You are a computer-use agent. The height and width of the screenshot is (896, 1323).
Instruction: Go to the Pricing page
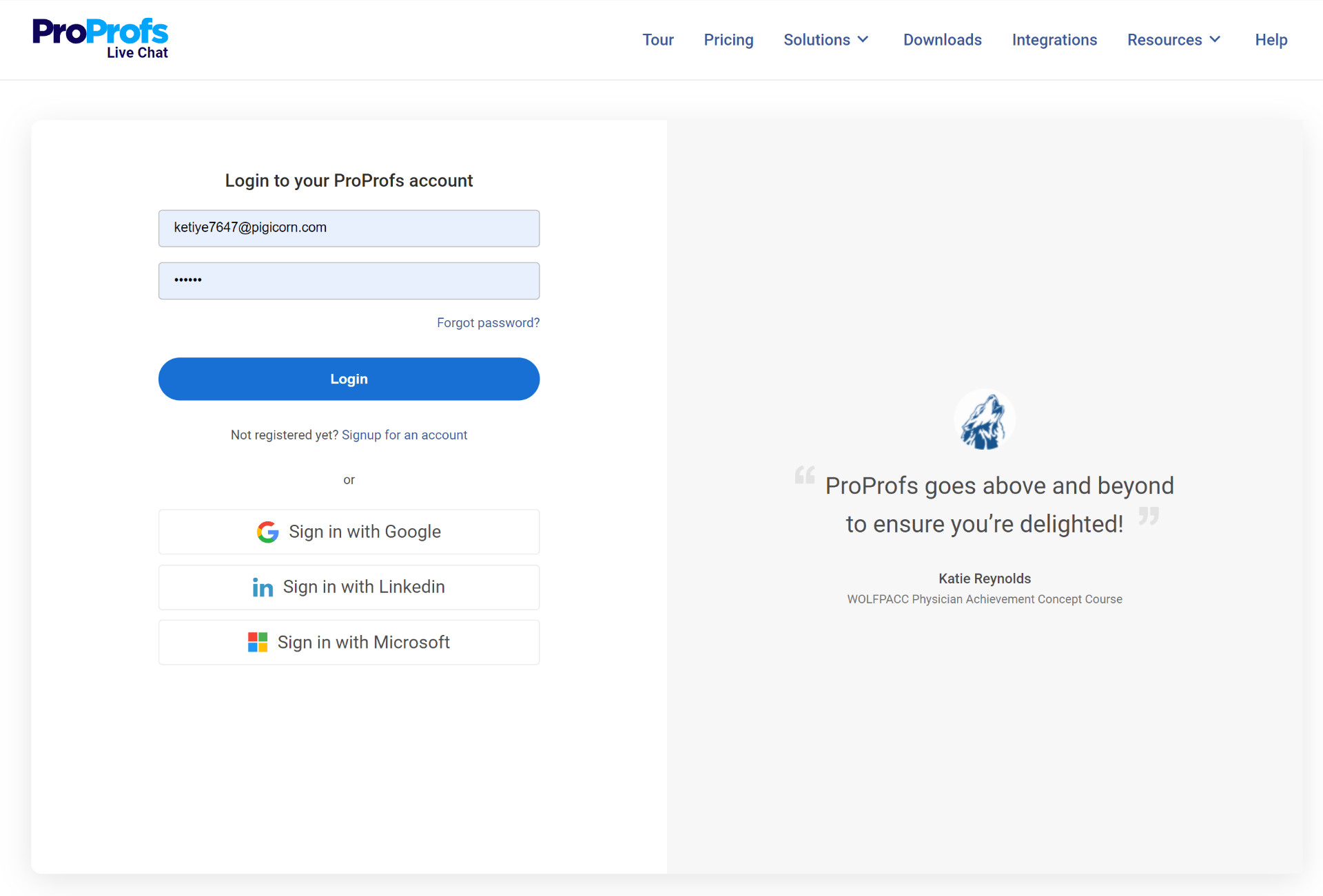coord(728,40)
